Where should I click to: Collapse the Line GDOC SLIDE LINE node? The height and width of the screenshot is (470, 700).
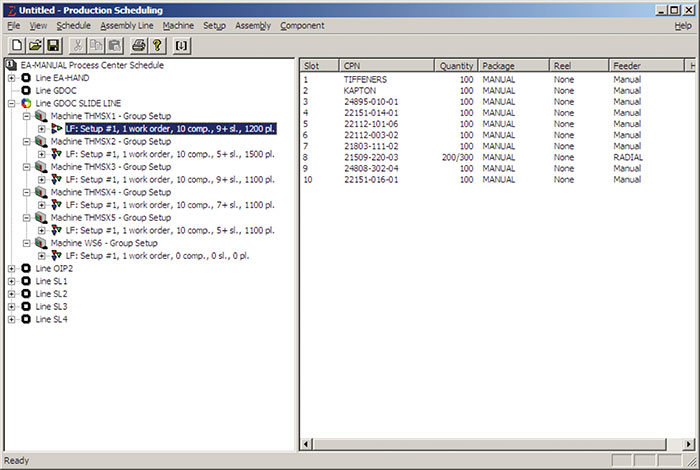coord(11,104)
